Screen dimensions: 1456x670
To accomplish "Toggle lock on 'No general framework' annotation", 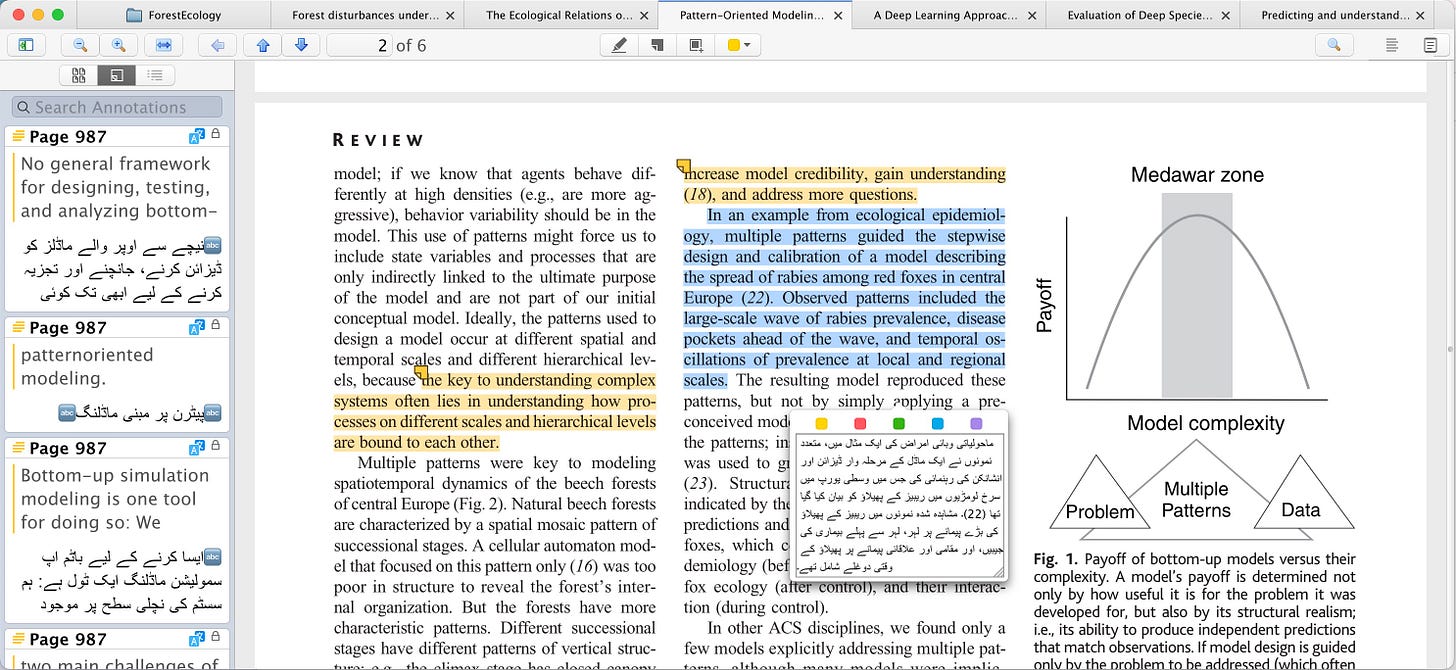I will 215,135.
